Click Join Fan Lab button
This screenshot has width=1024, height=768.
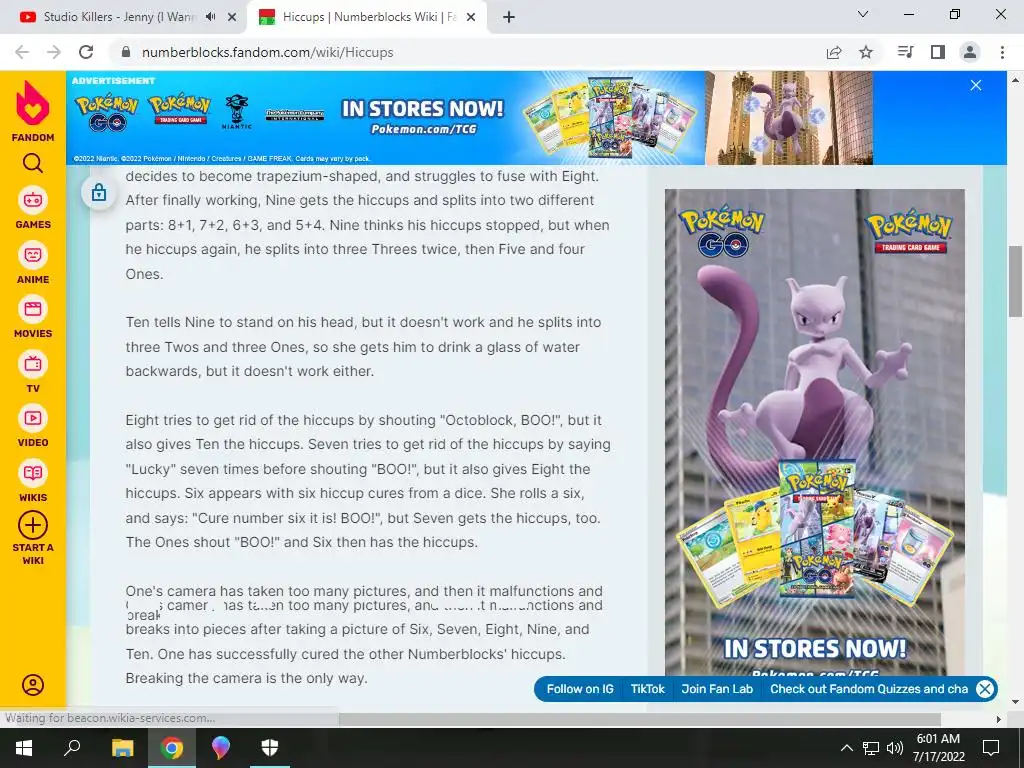[717, 689]
